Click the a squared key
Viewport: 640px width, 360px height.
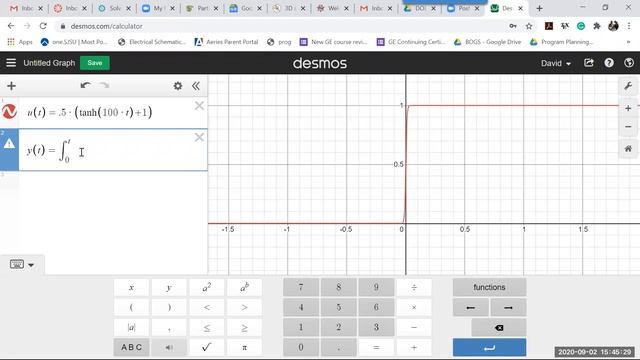[207, 287]
